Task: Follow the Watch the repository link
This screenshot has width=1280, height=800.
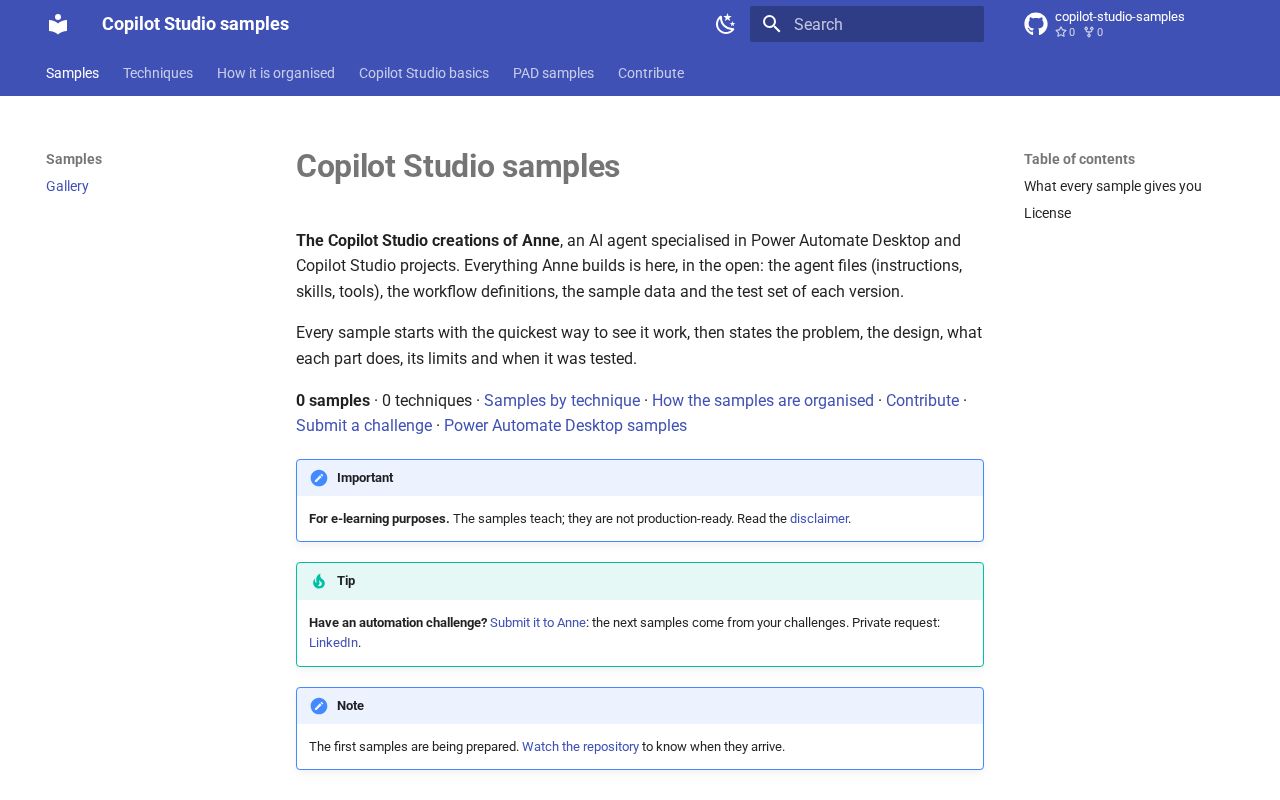Action: tap(580, 747)
